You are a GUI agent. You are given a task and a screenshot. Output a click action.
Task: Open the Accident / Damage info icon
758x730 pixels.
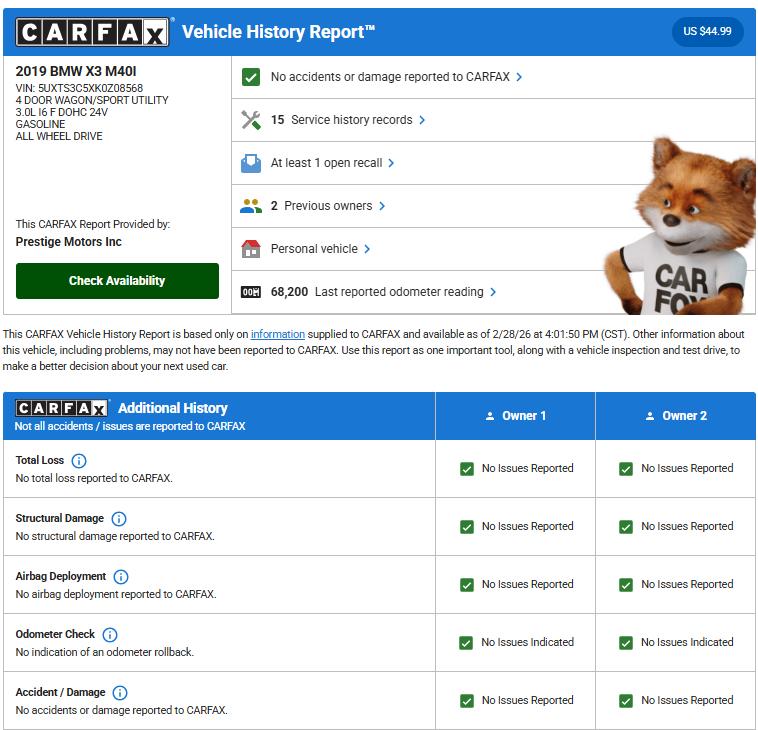tap(120, 693)
